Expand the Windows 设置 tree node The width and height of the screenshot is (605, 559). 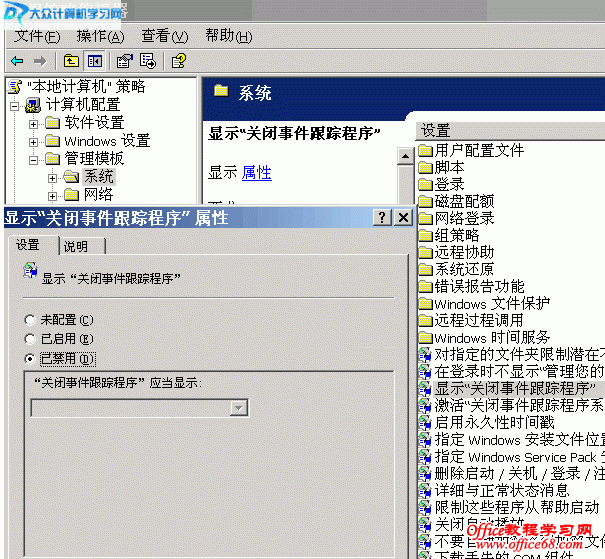(34, 142)
